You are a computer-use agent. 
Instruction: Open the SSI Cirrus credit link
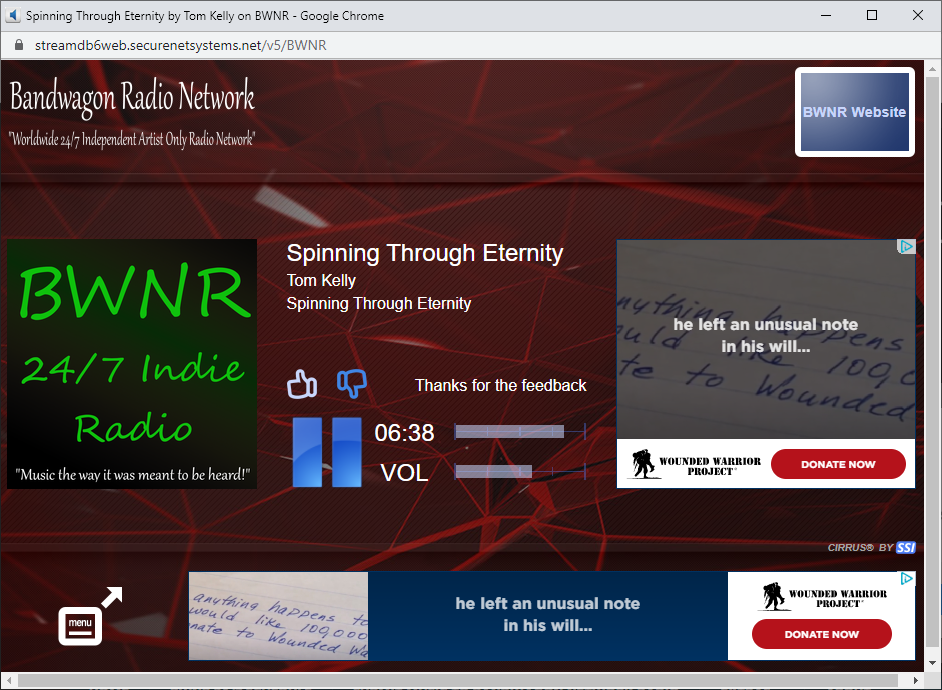(x=871, y=548)
